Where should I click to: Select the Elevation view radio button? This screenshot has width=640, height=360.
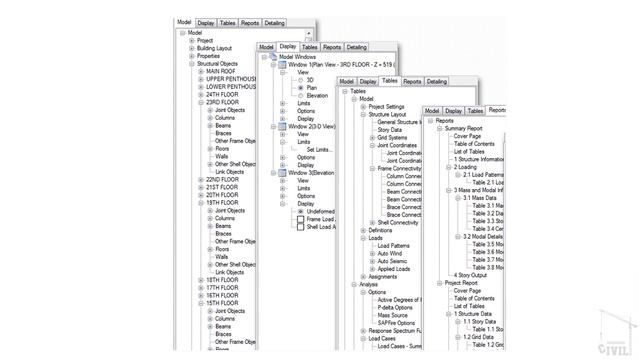pos(301,96)
